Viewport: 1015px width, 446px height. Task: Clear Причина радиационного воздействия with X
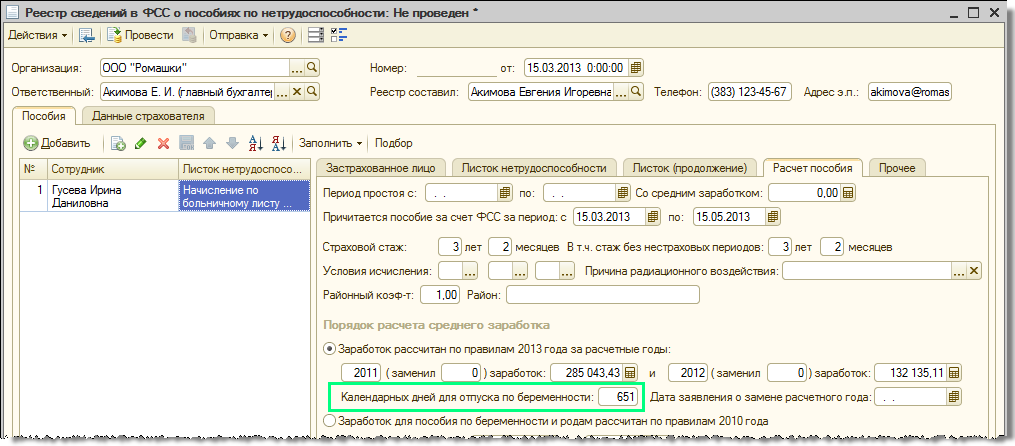point(974,271)
